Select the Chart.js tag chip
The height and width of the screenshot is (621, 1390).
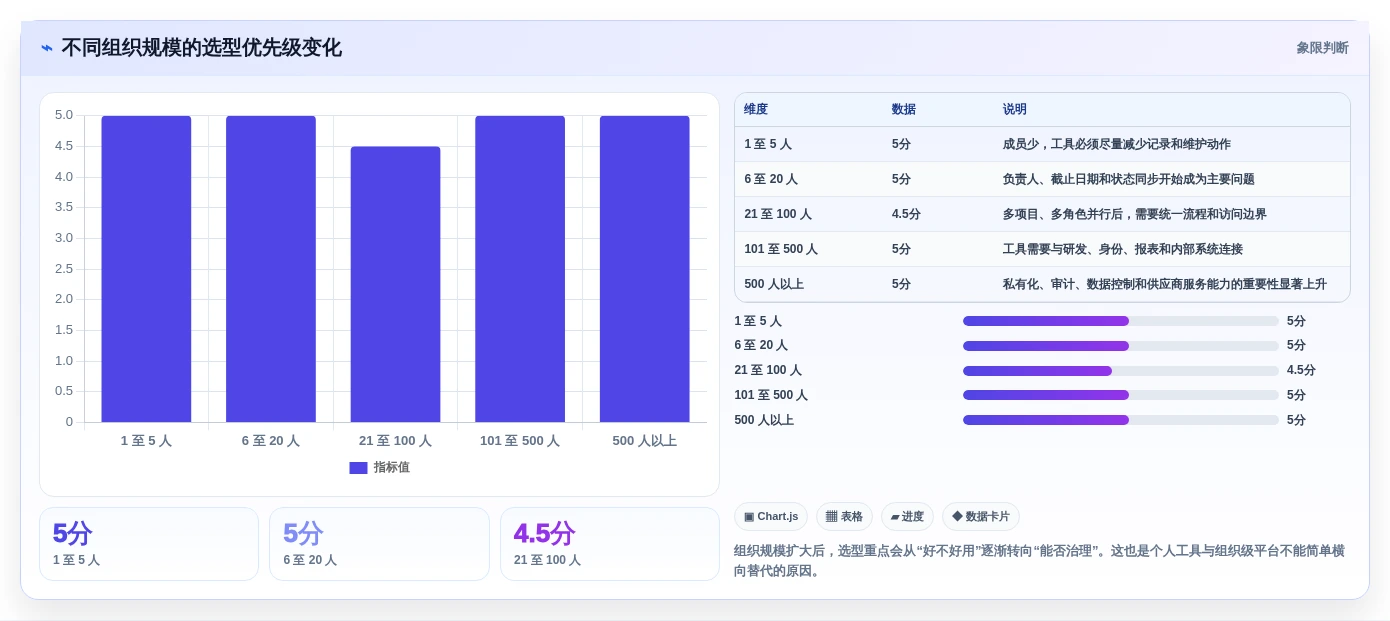771,517
